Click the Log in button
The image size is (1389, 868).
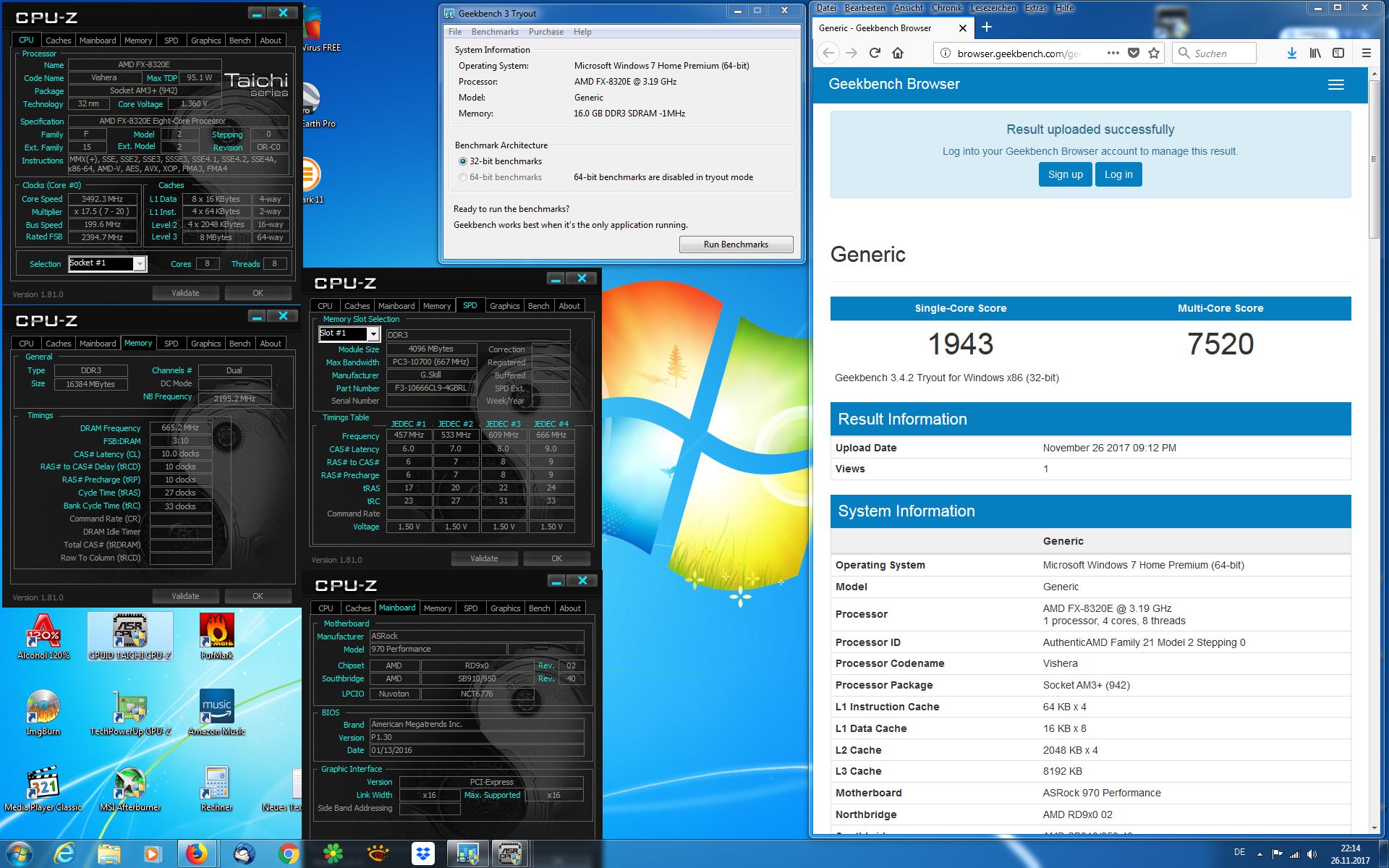tap(1118, 174)
